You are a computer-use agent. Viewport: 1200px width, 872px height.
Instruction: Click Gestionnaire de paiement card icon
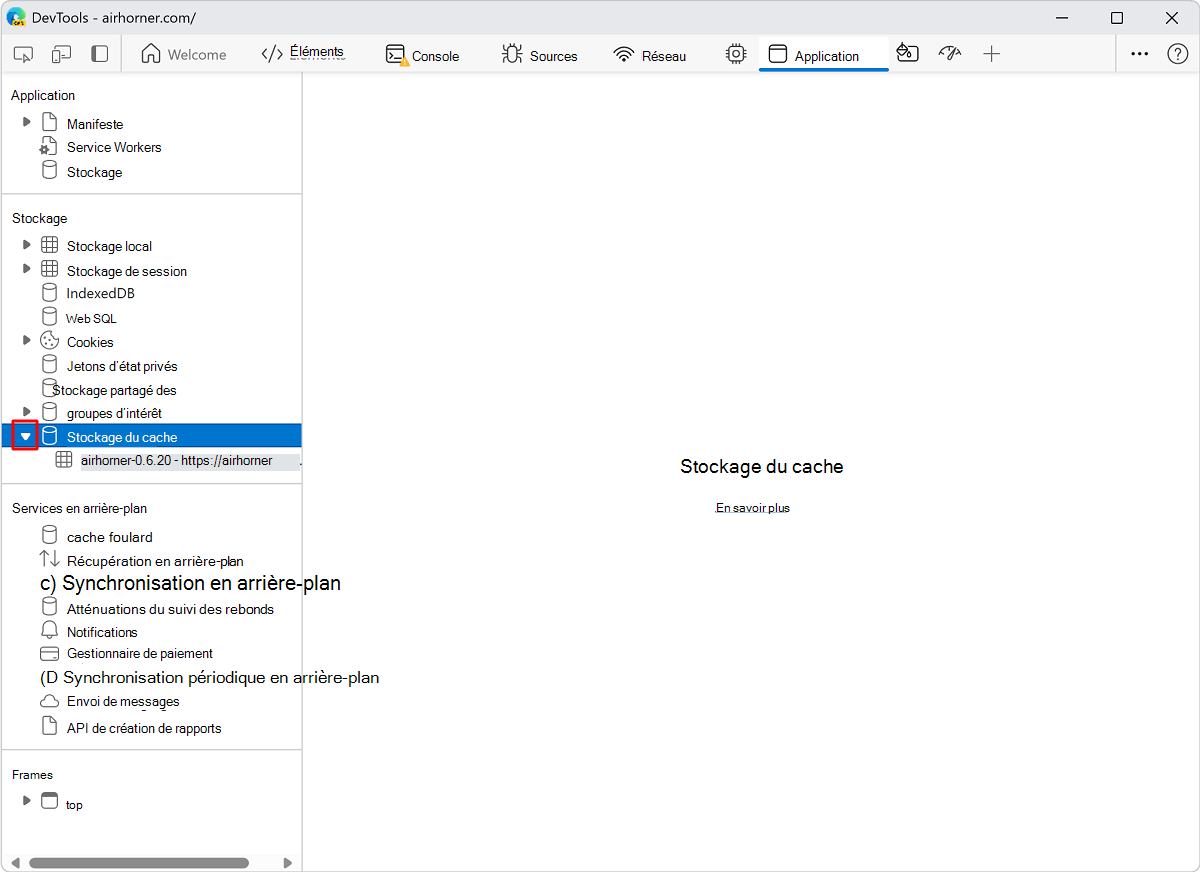49,654
